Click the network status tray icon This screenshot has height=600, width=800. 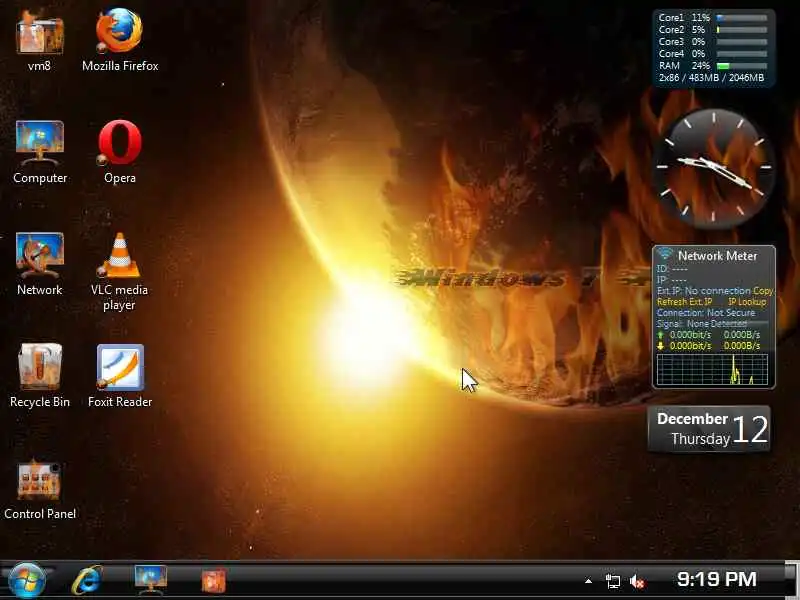pos(612,581)
